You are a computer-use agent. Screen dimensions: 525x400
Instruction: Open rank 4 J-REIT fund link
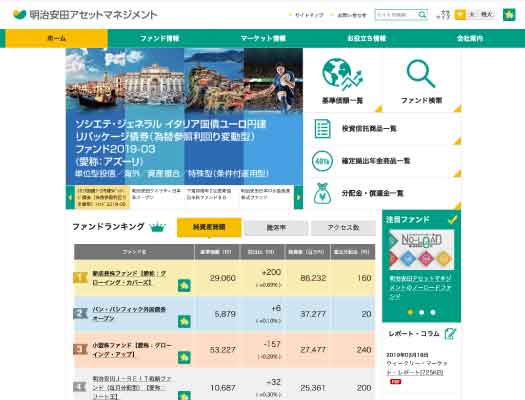point(132,388)
